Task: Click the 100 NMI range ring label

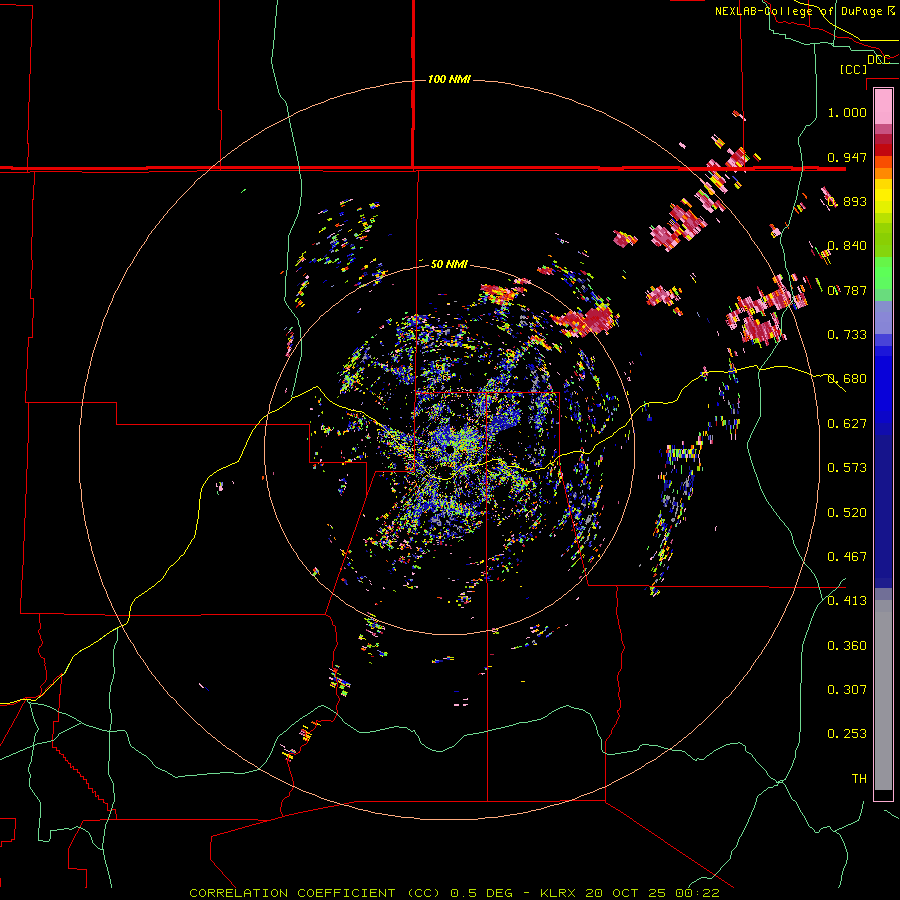Action: 449,79
